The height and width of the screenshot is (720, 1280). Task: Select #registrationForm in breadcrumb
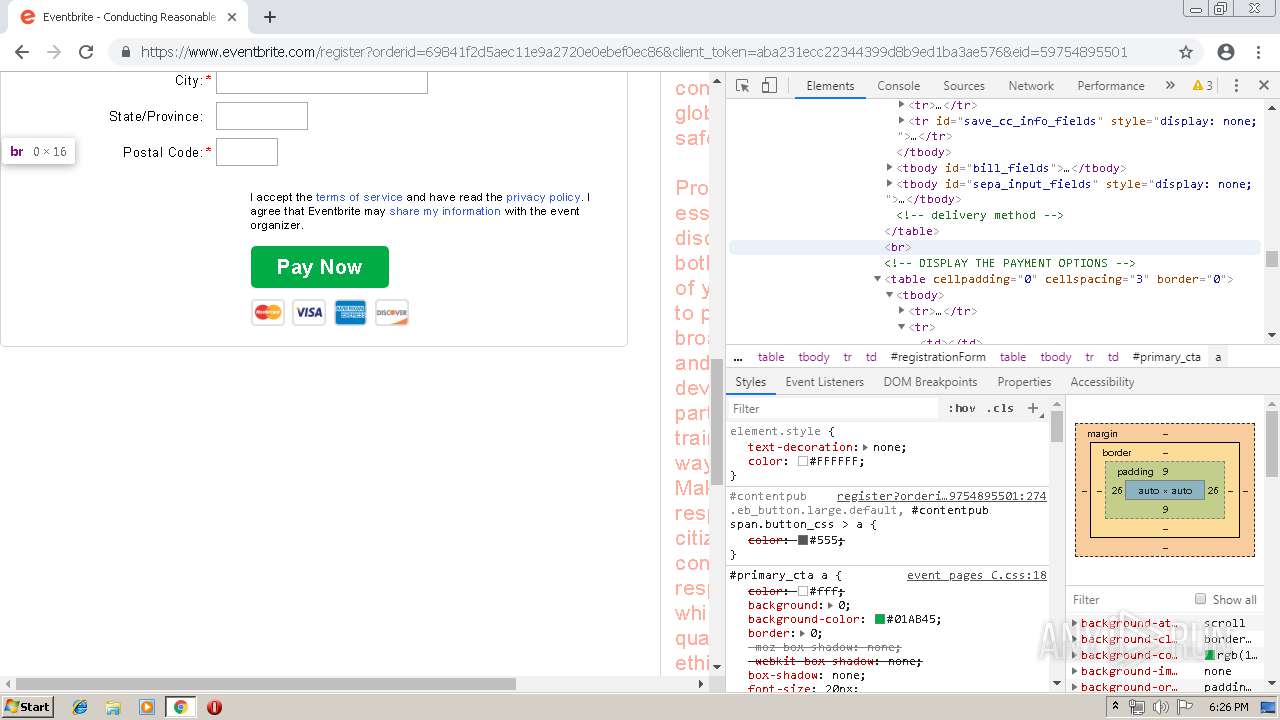coord(938,357)
